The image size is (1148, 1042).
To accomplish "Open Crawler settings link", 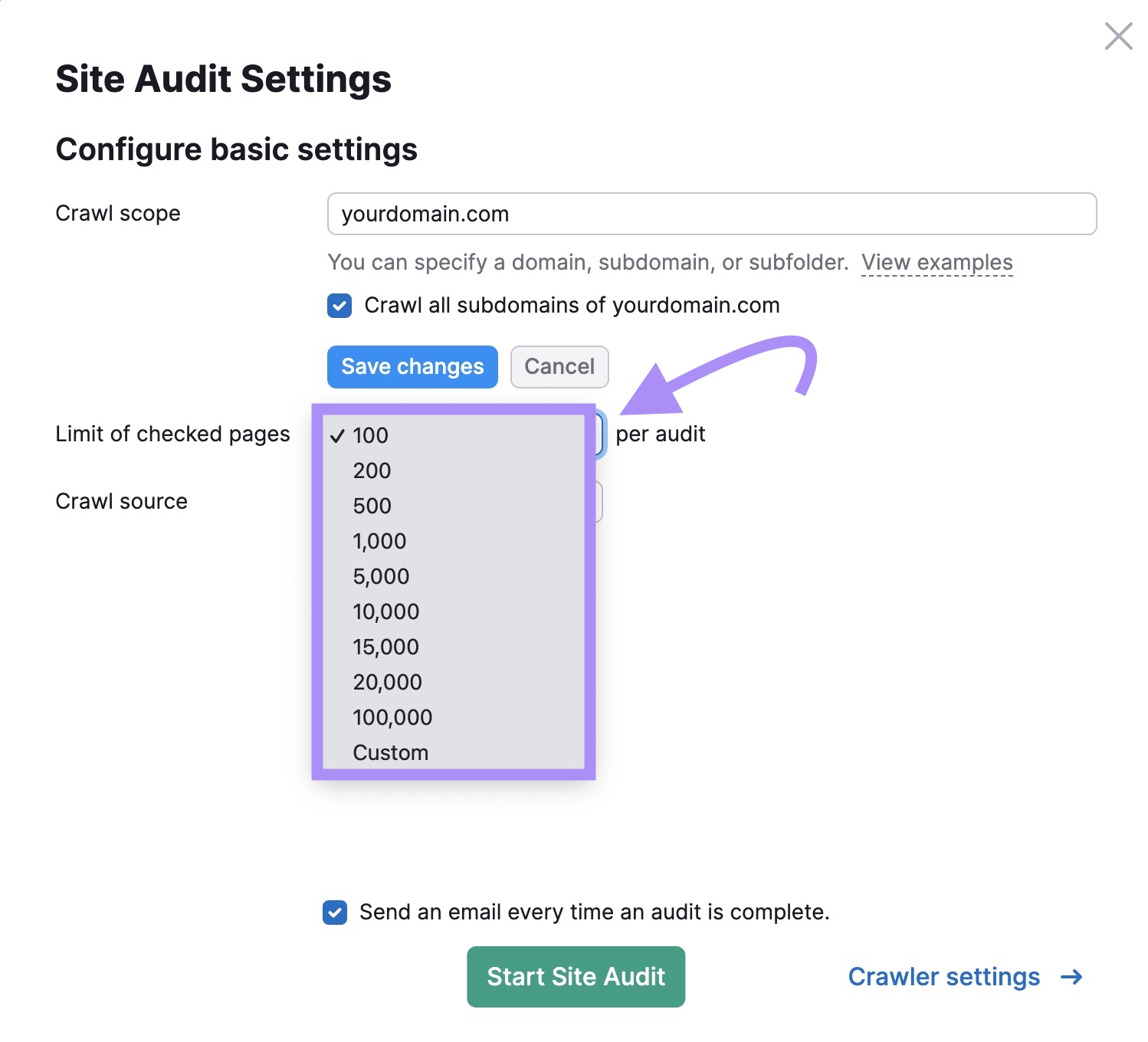I will tap(943, 977).
